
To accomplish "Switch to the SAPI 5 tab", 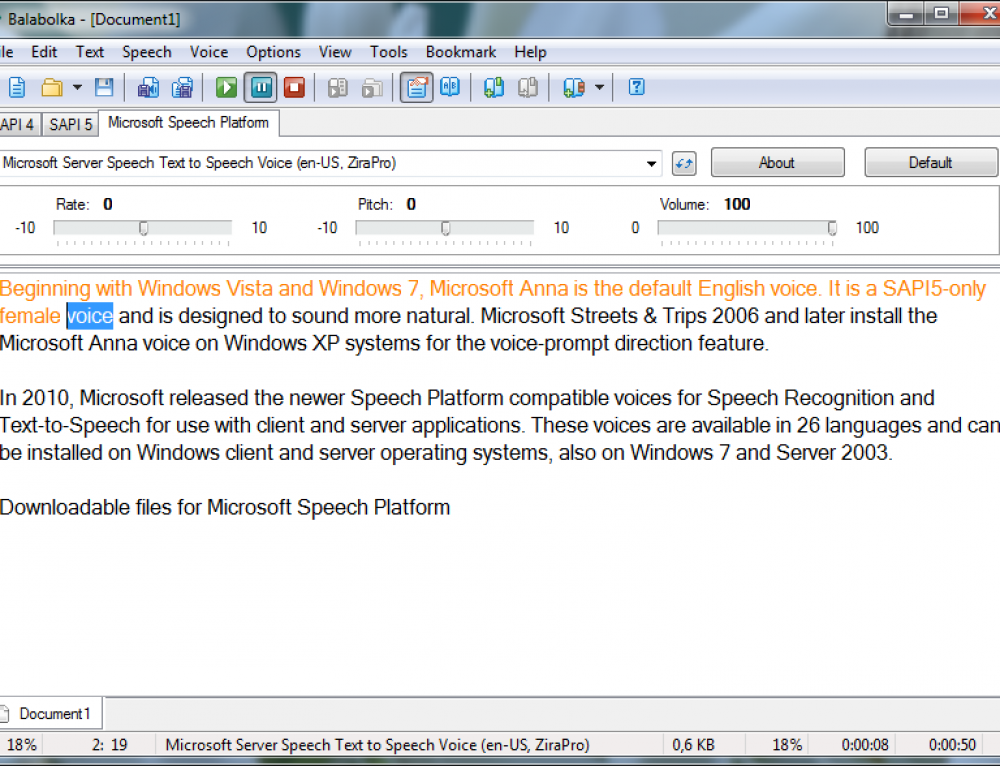I will pyautogui.click(x=71, y=124).
